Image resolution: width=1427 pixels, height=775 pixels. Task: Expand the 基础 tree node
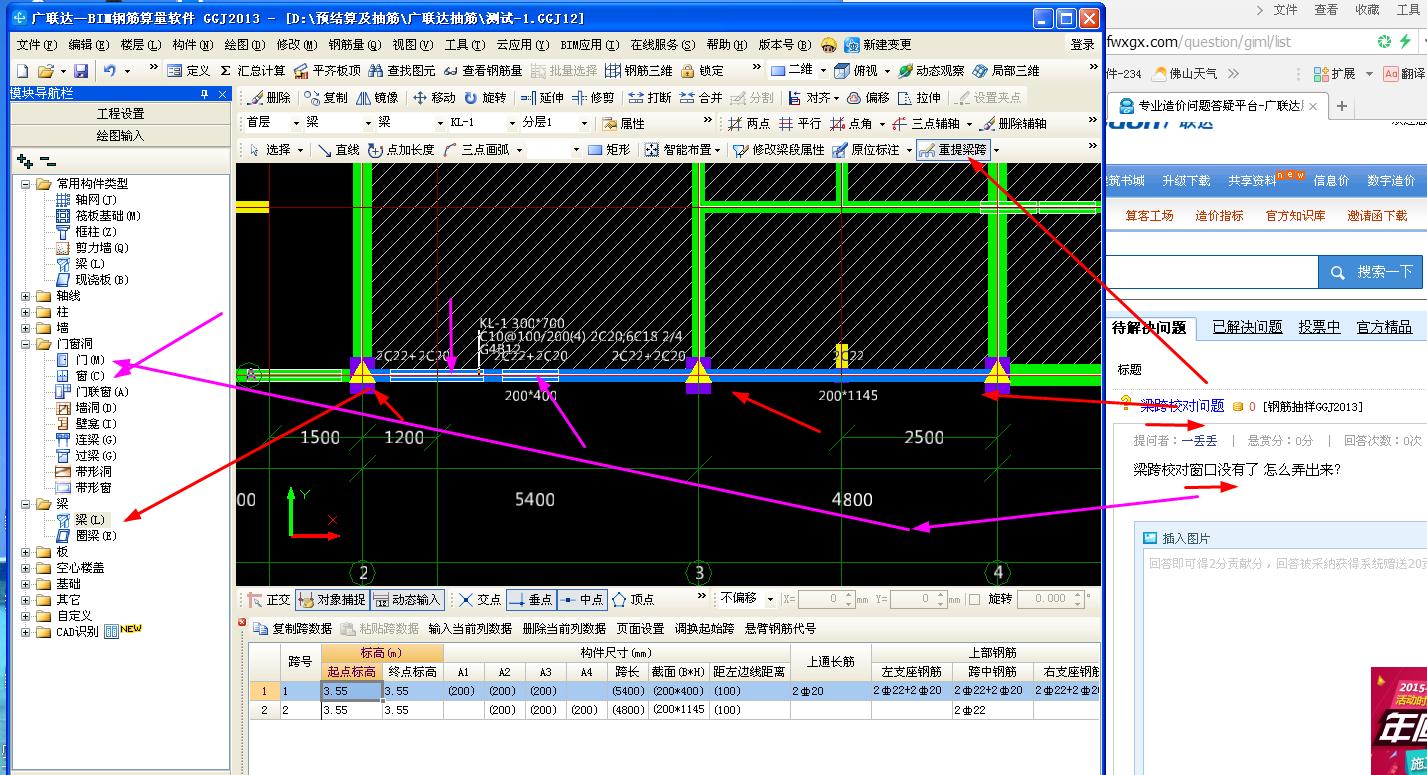click(x=26, y=584)
